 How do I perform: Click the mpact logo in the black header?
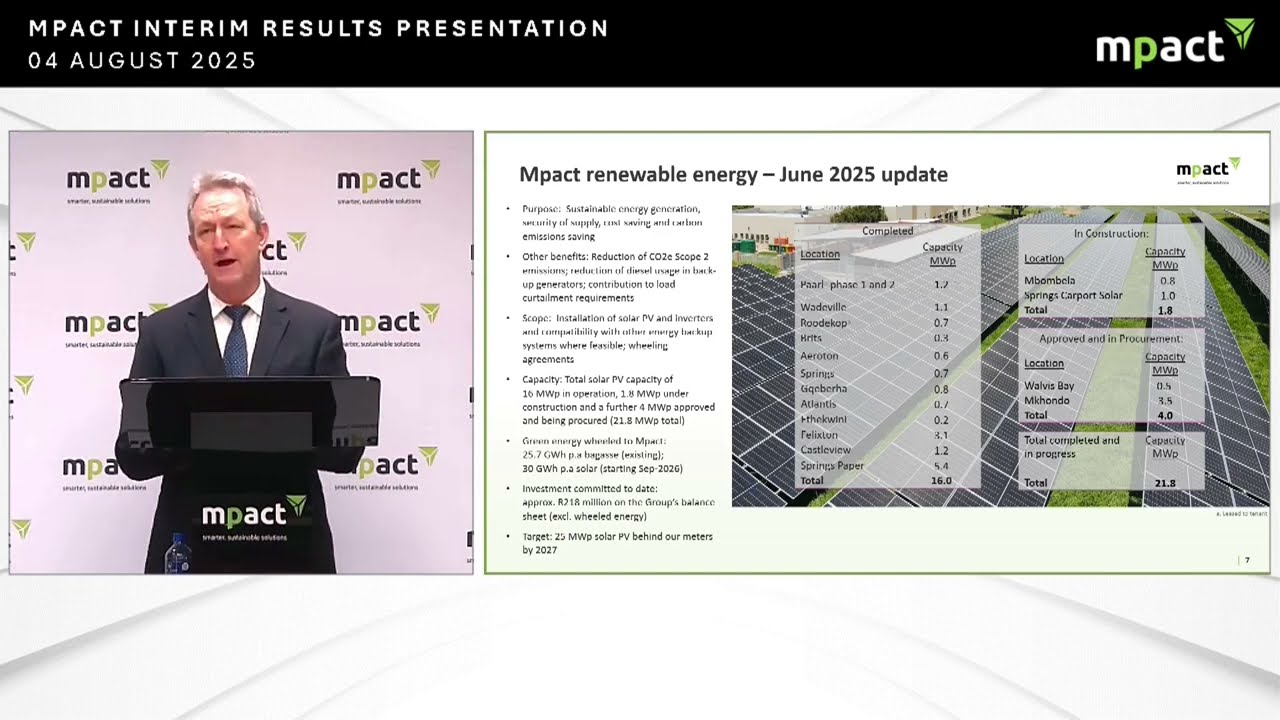click(x=1175, y=44)
